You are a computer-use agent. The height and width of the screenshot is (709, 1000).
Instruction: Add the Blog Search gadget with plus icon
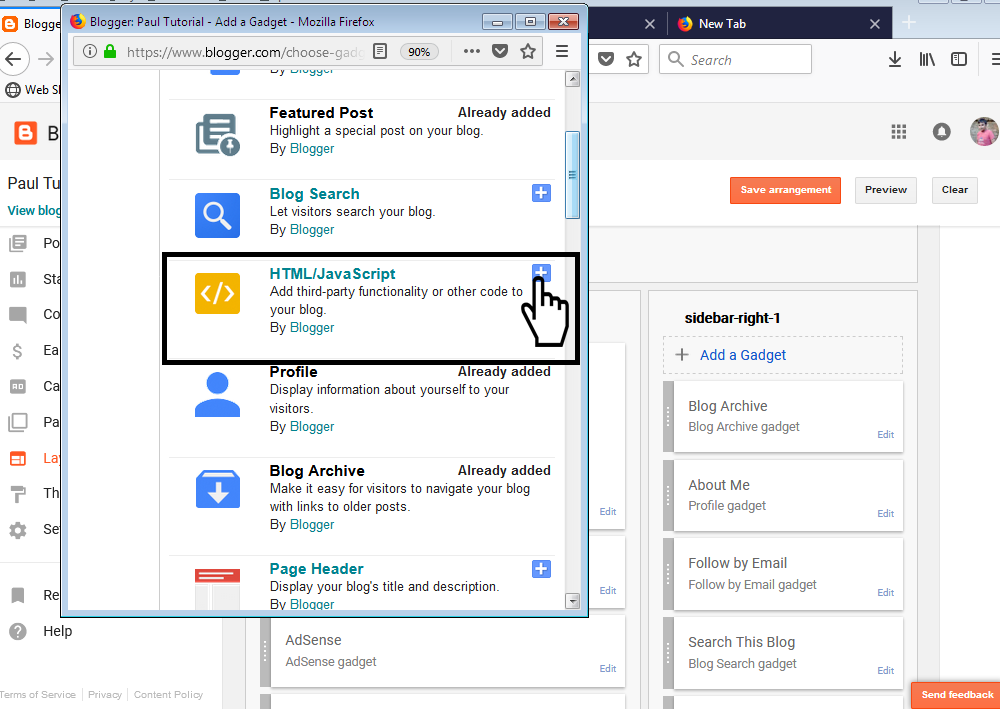pyautogui.click(x=541, y=193)
